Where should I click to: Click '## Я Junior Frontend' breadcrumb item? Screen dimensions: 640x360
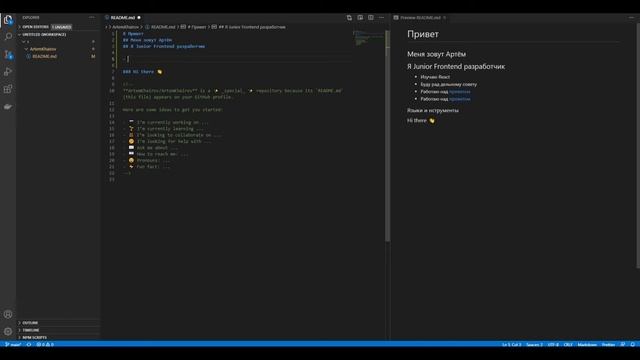point(252,27)
